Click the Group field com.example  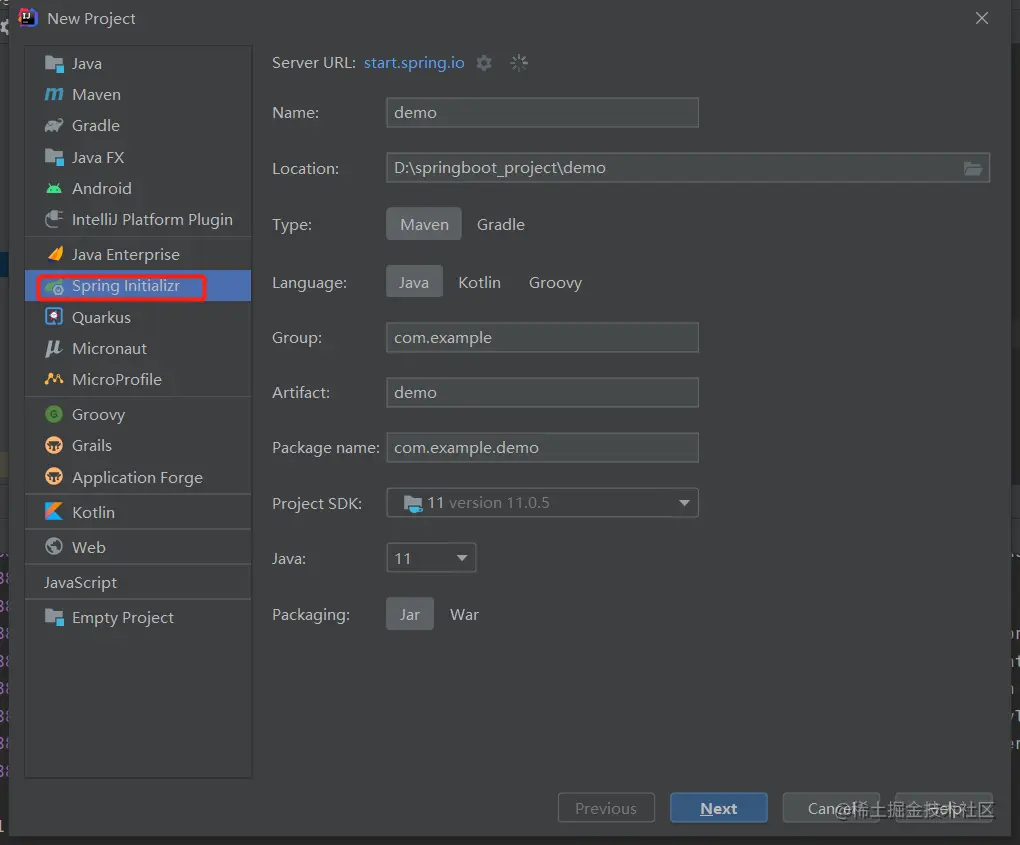coord(543,338)
